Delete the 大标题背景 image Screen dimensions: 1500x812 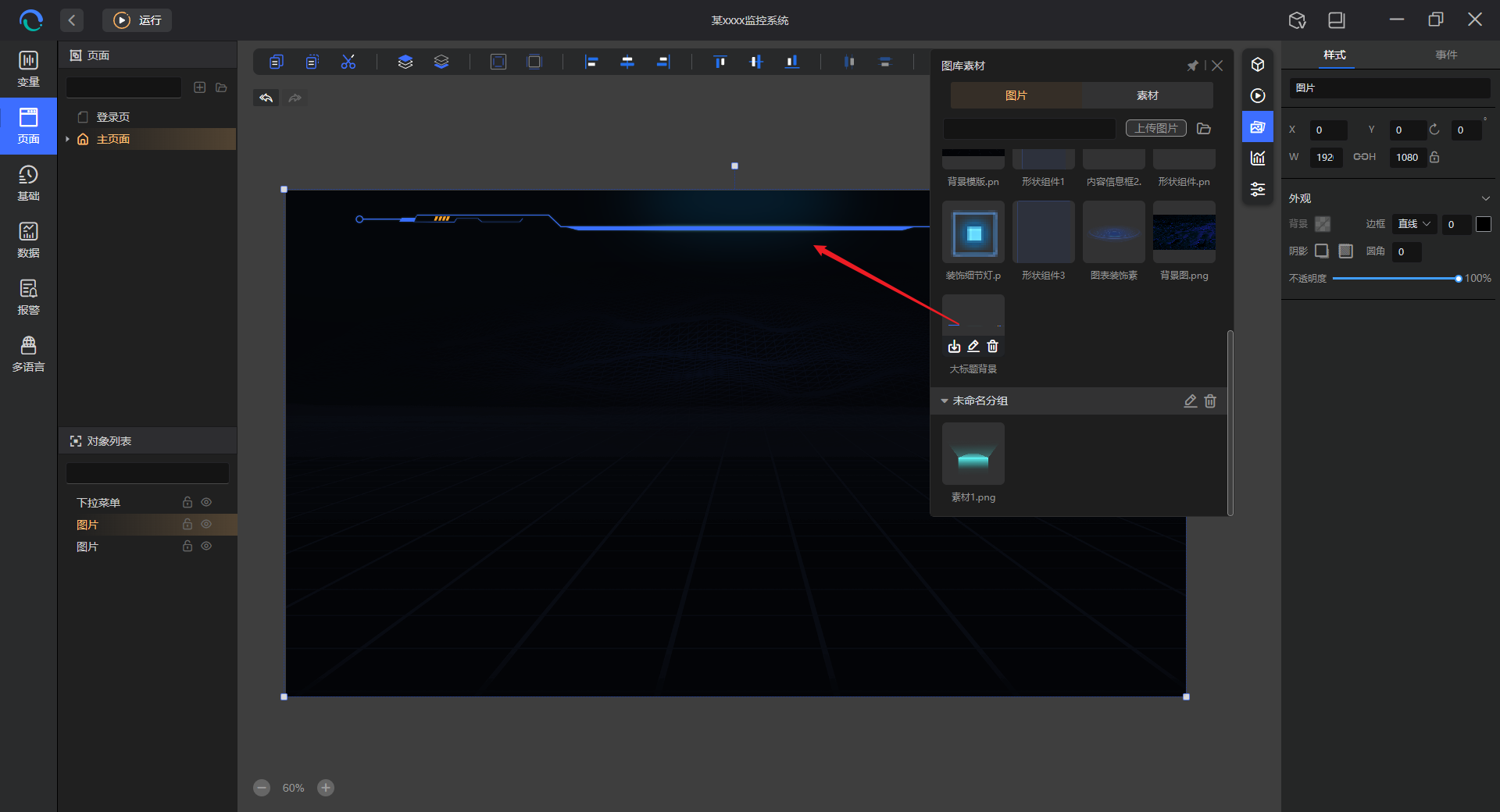click(x=993, y=346)
